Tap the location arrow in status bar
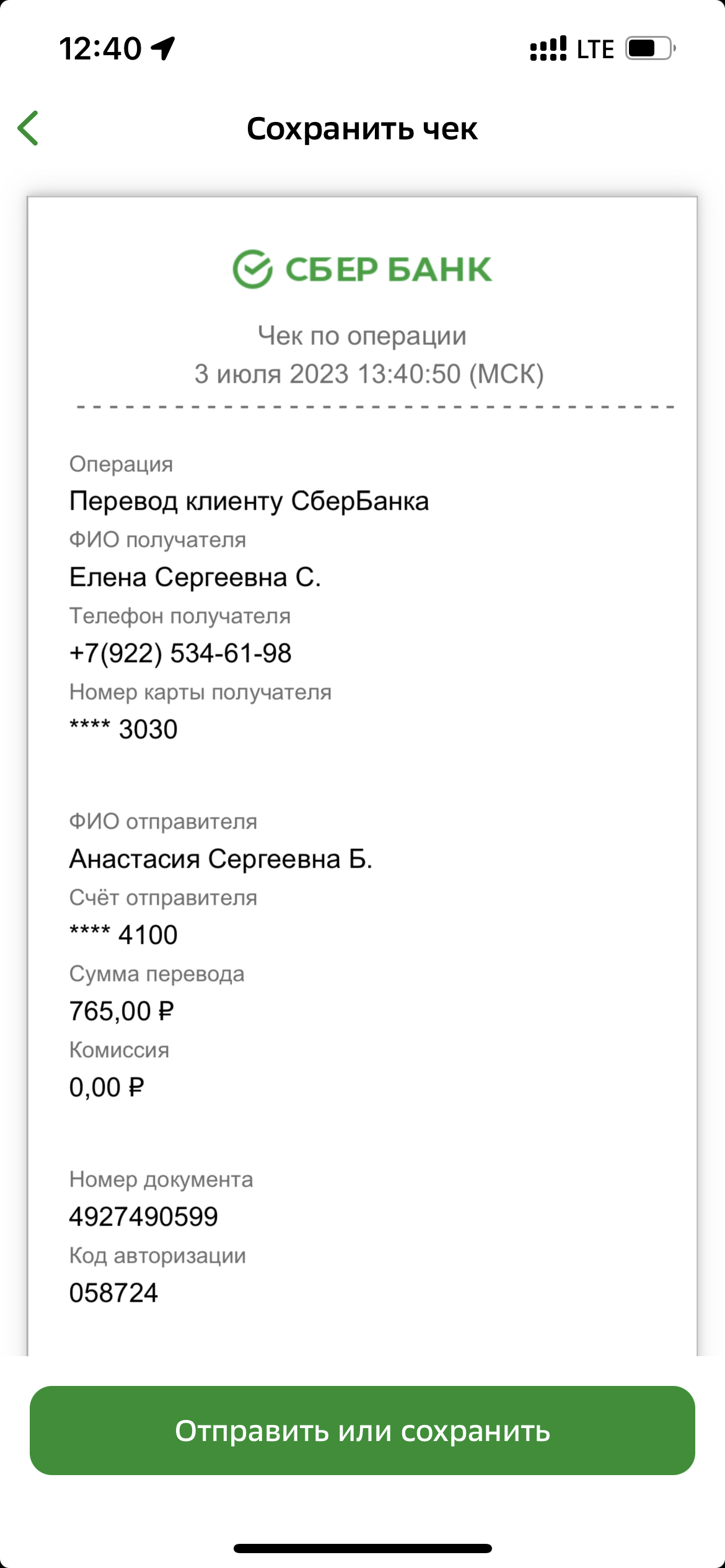The width and height of the screenshot is (725, 1568). pos(164,48)
